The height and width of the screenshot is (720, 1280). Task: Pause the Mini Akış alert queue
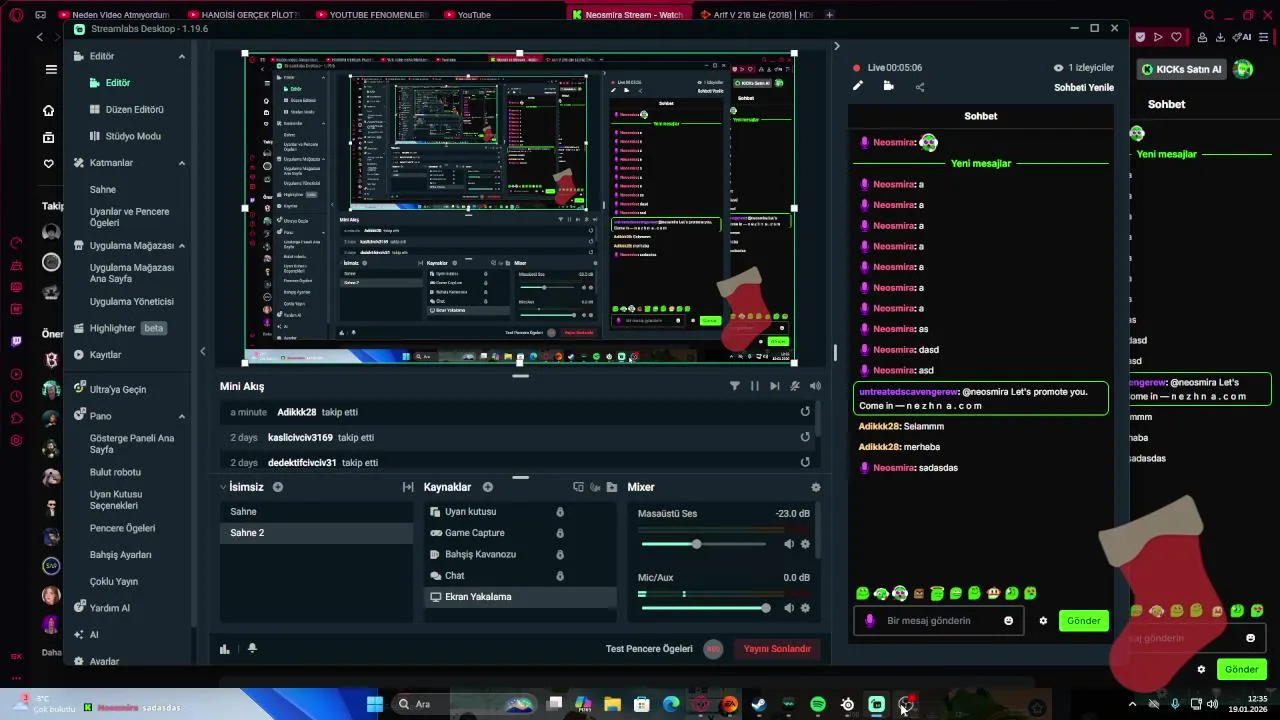(755, 386)
